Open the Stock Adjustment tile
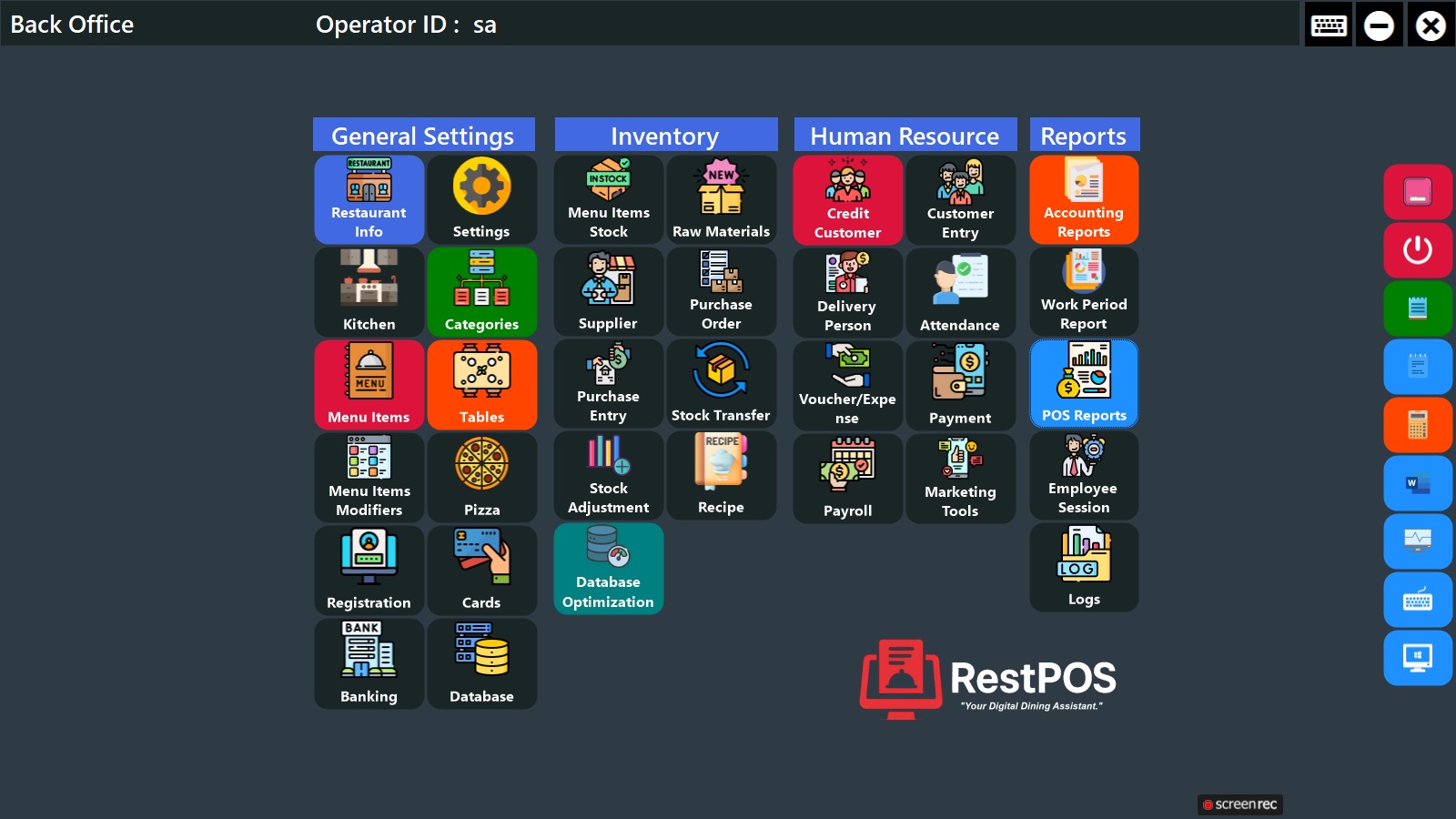The height and width of the screenshot is (819, 1456). pos(608,475)
